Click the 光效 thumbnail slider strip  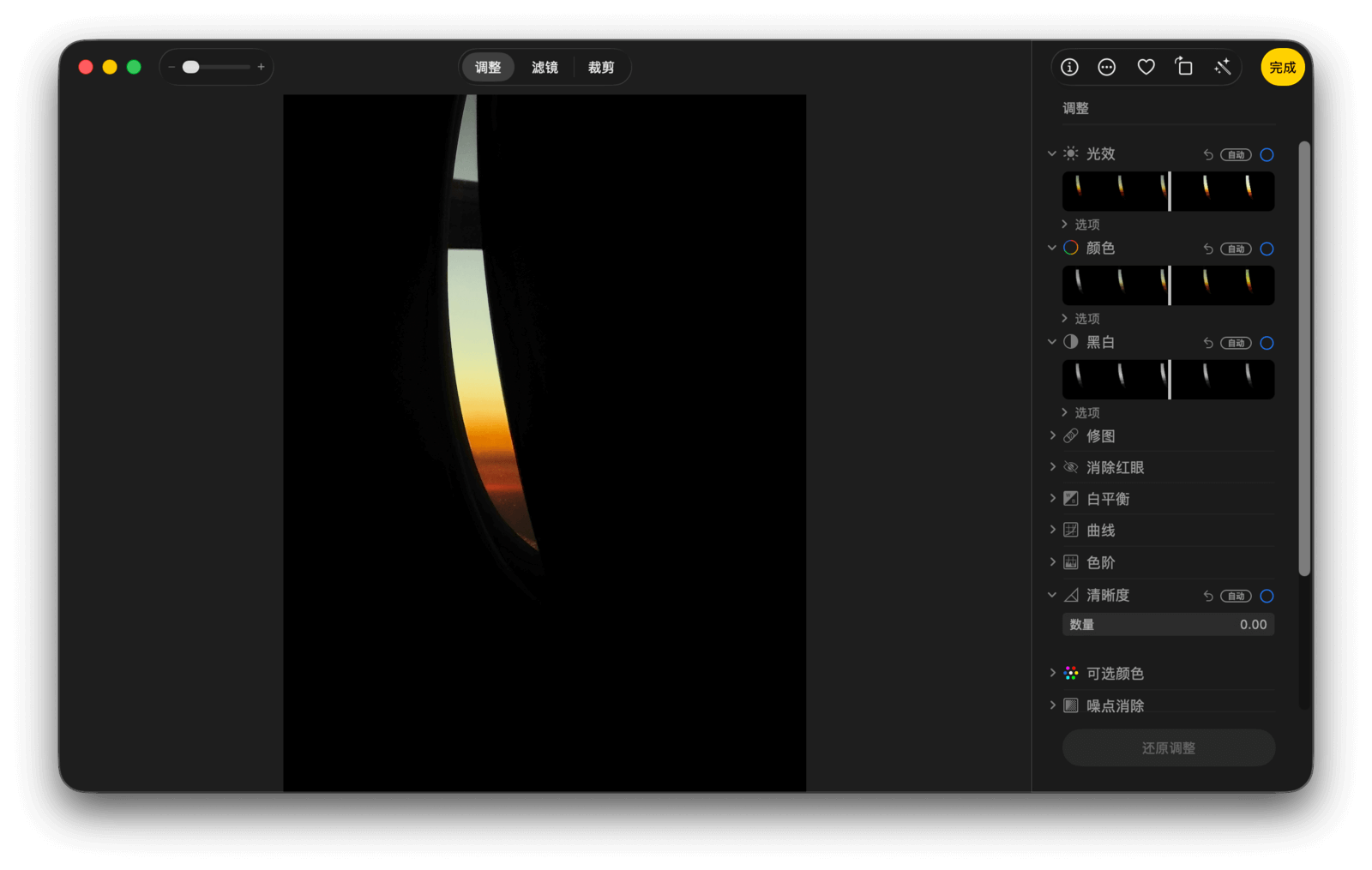click(x=1168, y=191)
